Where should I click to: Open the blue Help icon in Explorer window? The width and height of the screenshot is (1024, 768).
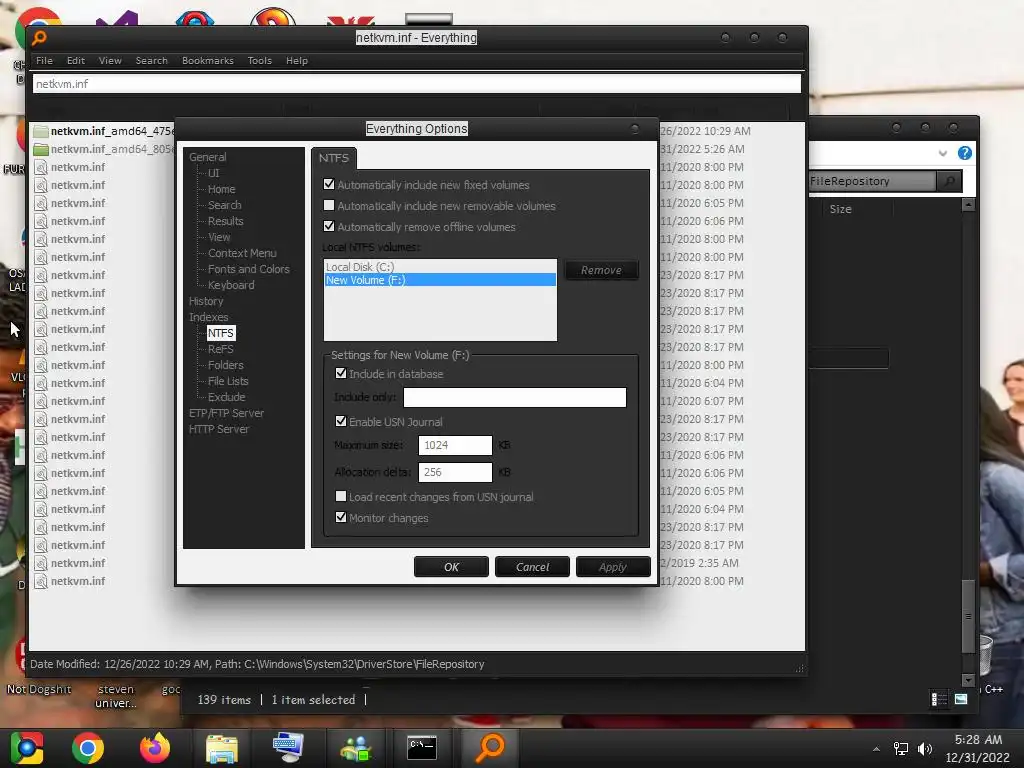pyautogui.click(x=965, y=153)
